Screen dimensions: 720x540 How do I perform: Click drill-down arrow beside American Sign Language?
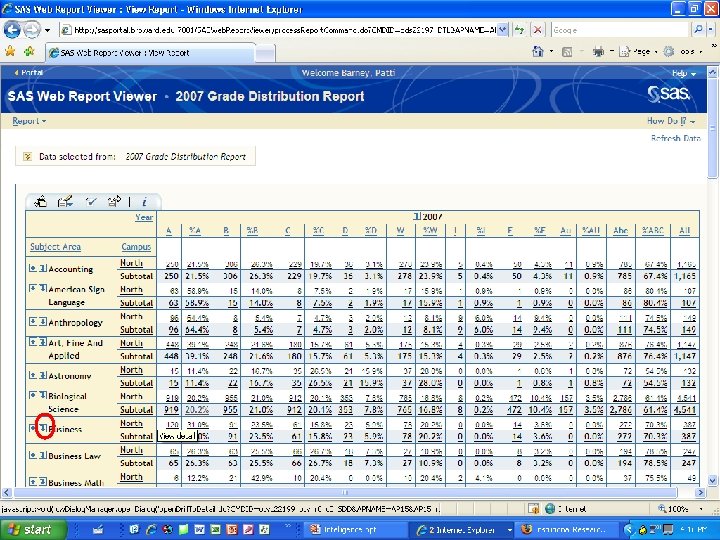click(42, 288)
